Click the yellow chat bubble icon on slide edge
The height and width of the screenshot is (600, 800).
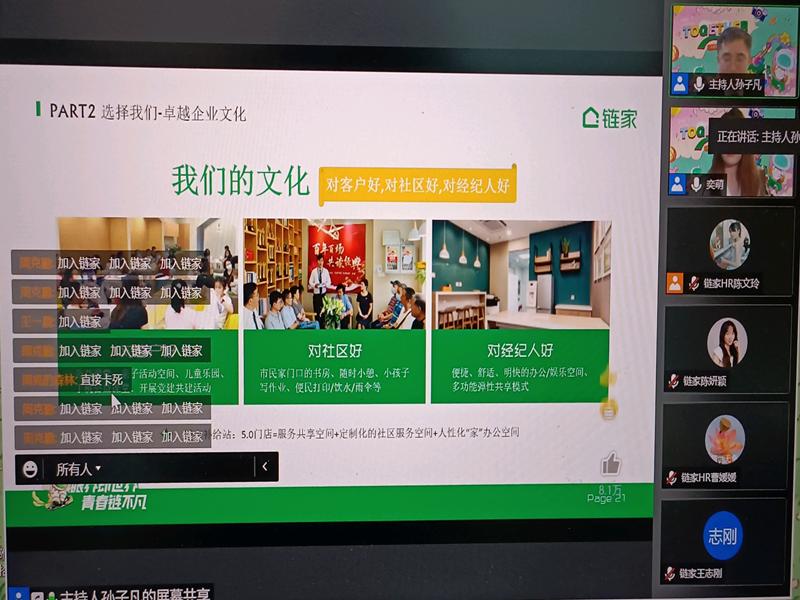(608, 408)
